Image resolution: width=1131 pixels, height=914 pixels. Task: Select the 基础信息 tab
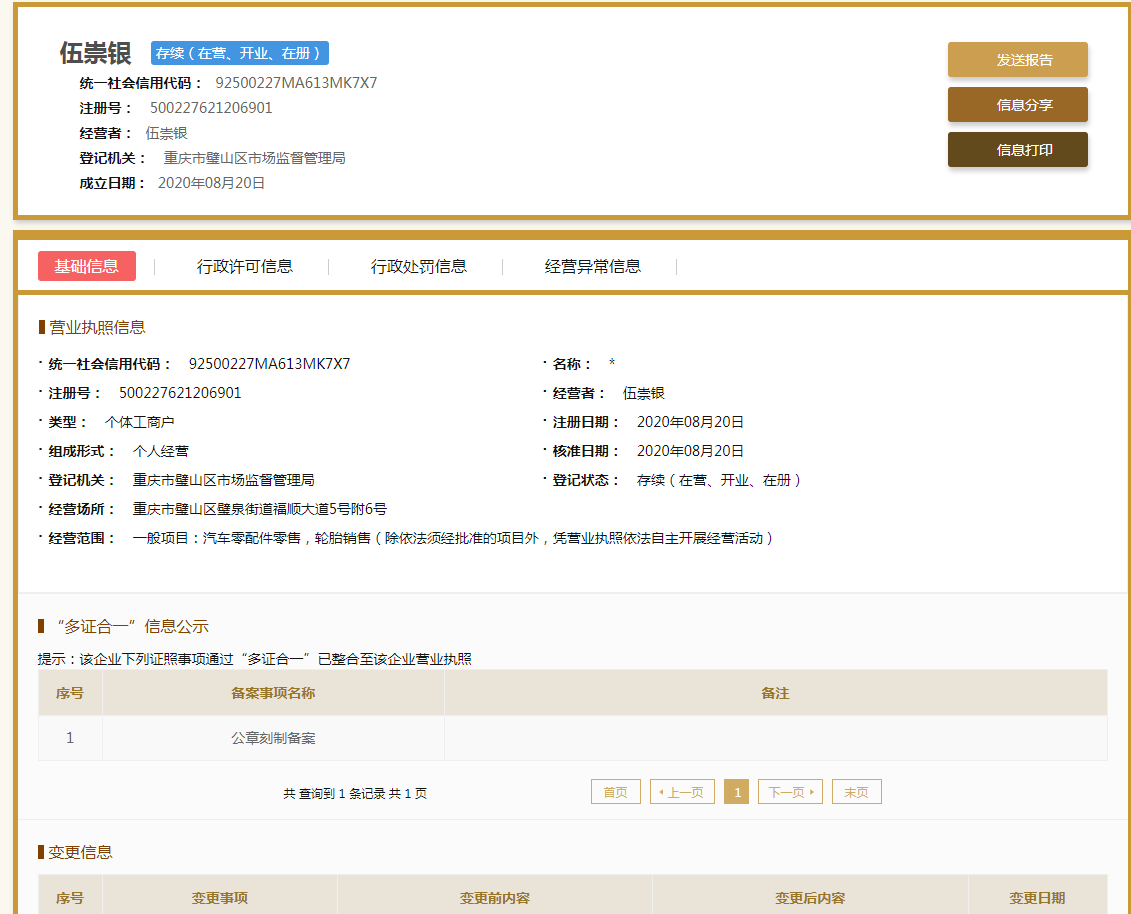pyautogui.click(x=87, y=266)
